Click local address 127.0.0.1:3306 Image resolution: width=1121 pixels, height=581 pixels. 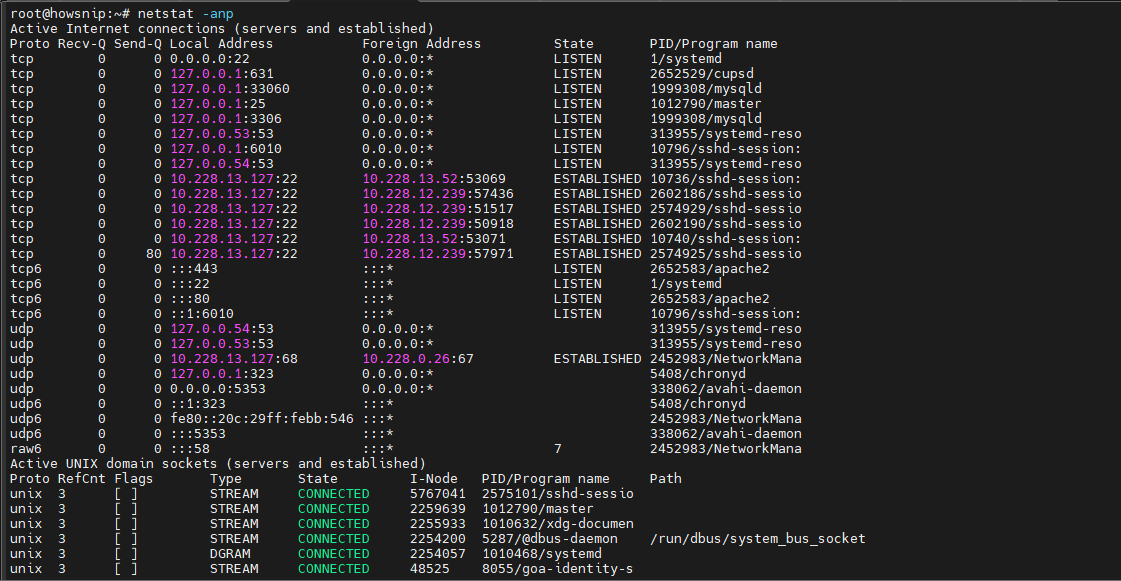(225, 119)
